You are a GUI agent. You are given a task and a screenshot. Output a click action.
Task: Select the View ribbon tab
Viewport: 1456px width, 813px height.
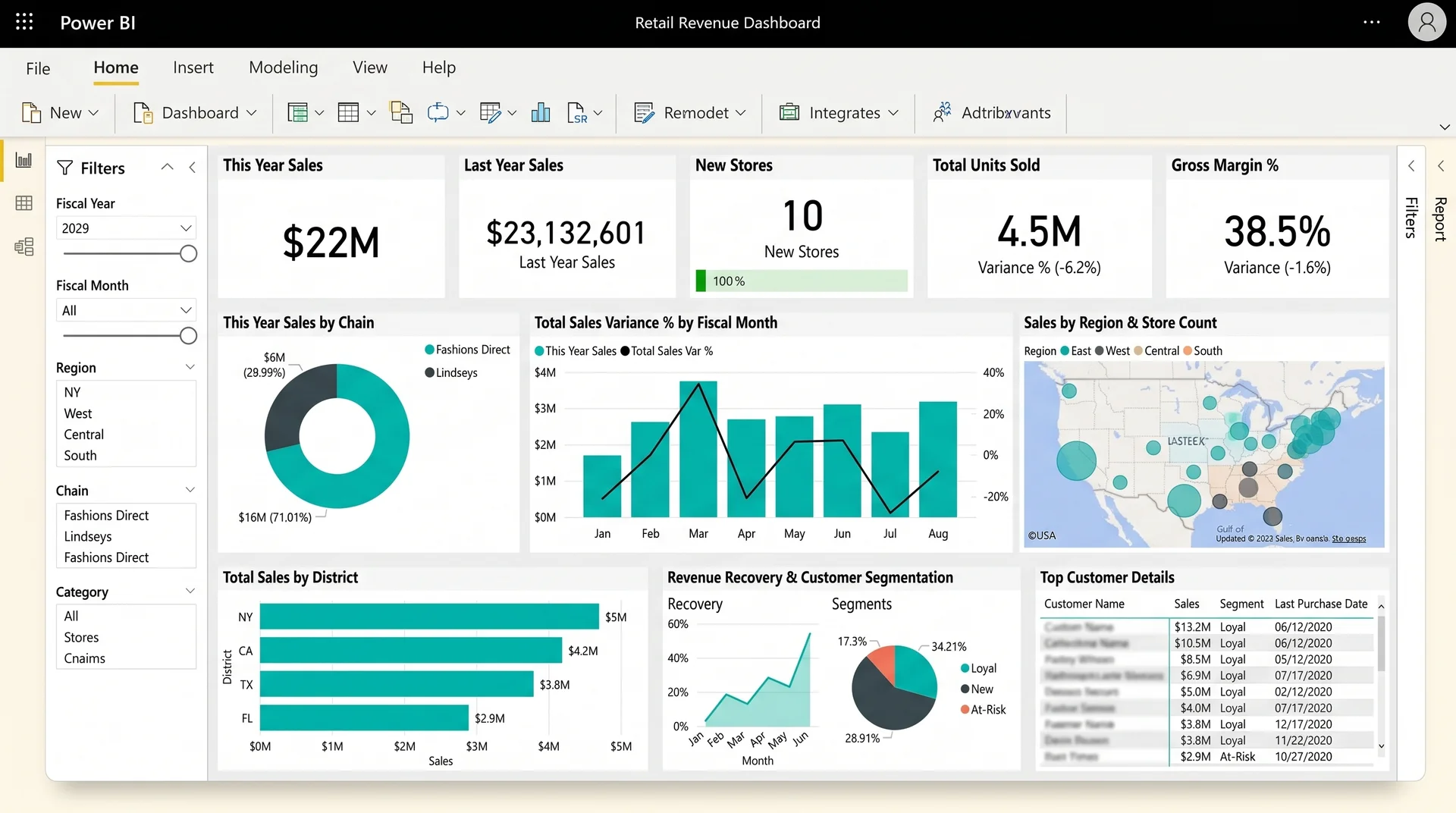click(x=370, y=67)
